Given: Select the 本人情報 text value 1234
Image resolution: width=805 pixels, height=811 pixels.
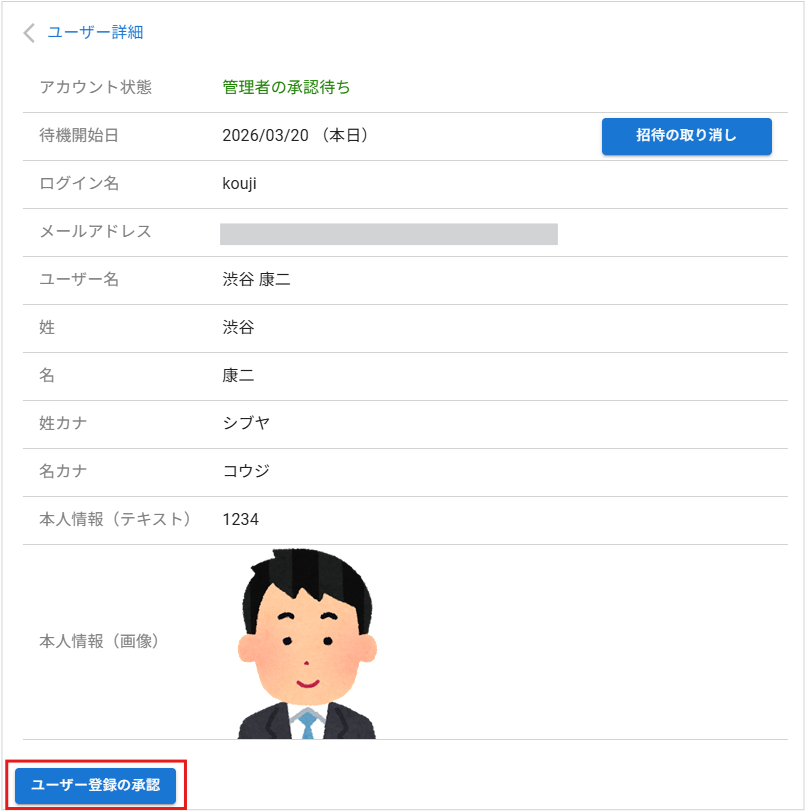Looking at the screenshot, I should coord(243,519).
